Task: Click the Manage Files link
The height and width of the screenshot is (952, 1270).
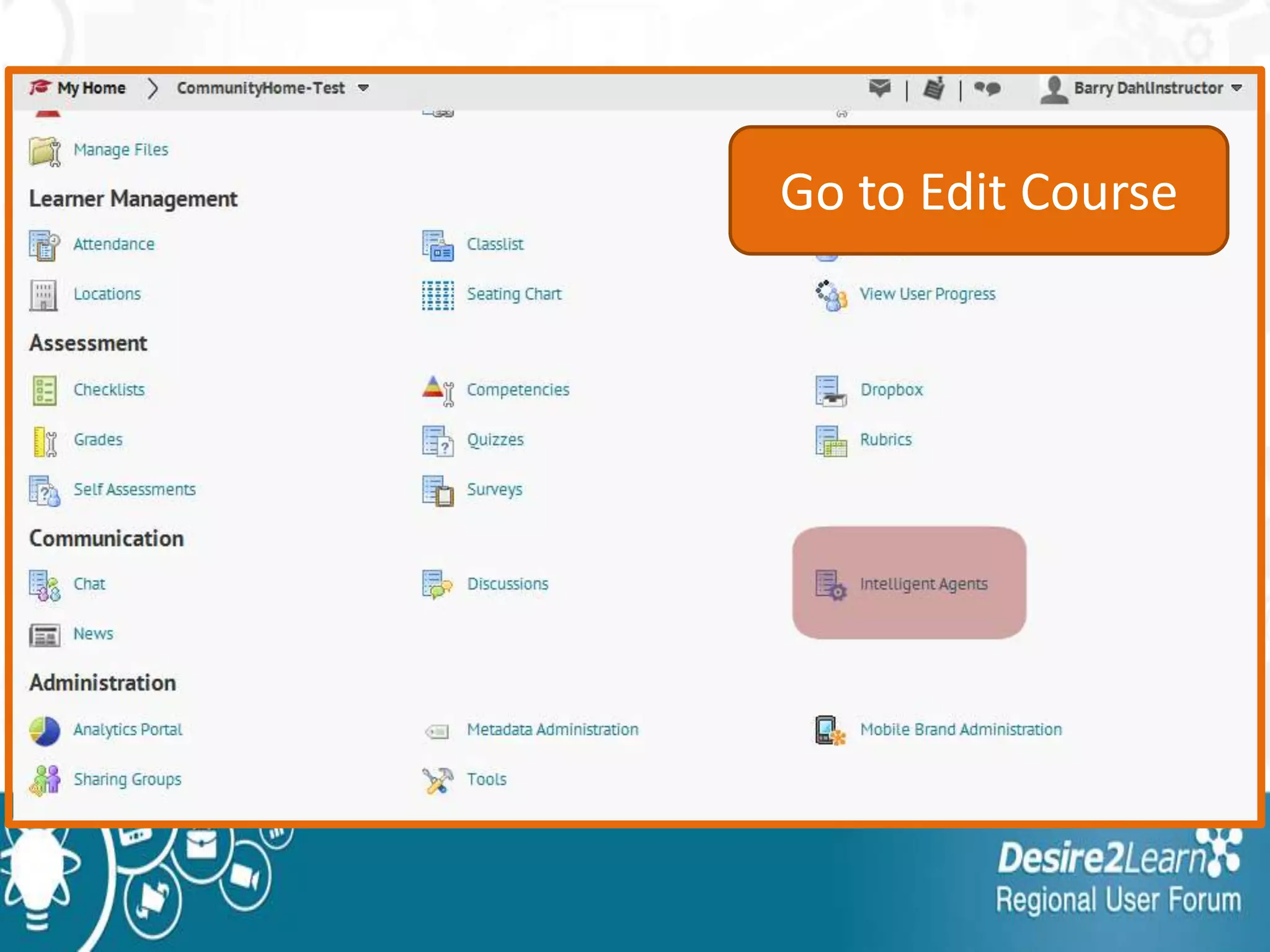Action: pos(121,150)
